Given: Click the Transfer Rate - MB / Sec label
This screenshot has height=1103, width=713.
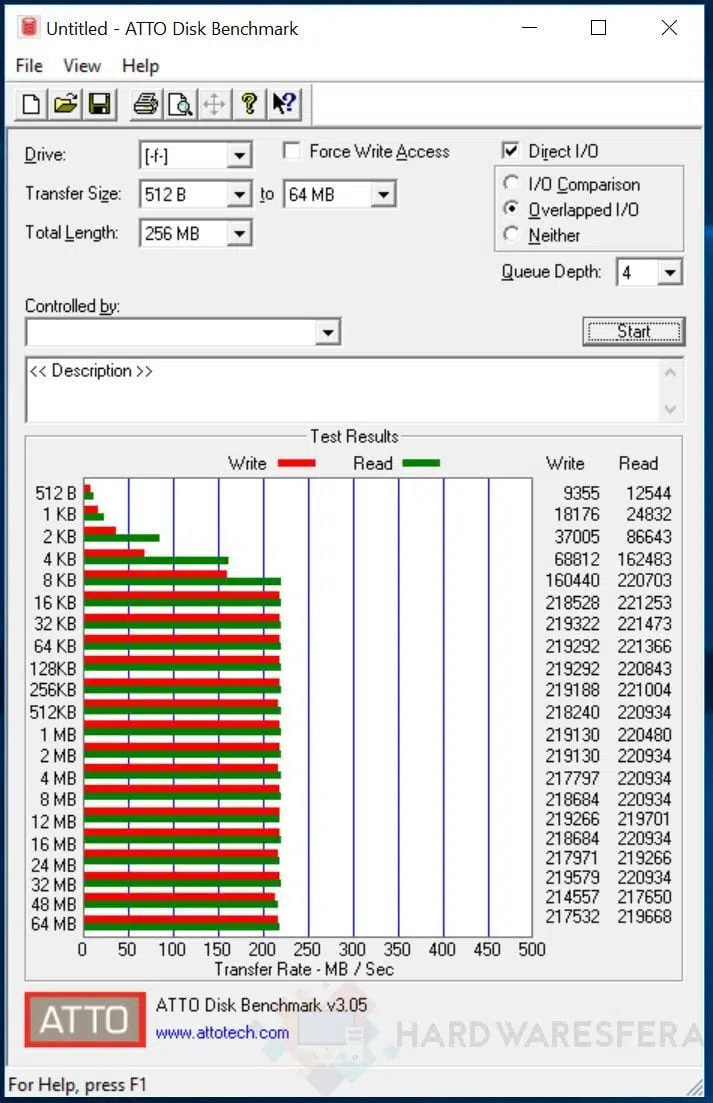Looking at the screenshot, I should pyautogui.click(x=304, y=969).
